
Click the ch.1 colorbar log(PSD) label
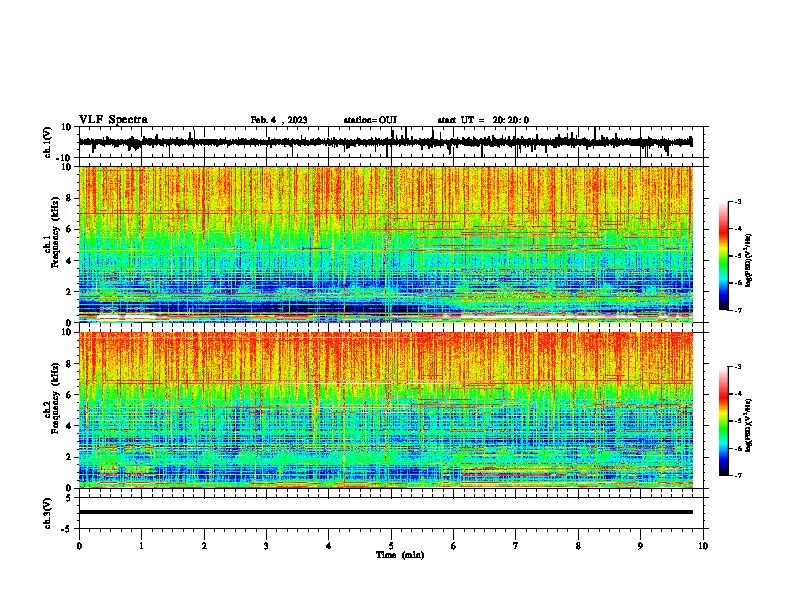[749, 260]
